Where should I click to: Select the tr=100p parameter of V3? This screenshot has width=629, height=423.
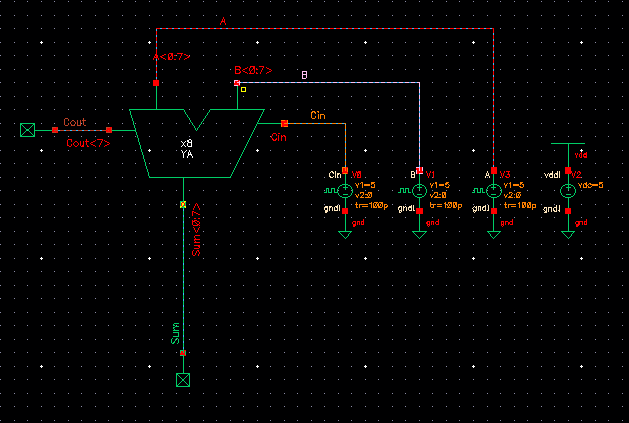(520, 205)
